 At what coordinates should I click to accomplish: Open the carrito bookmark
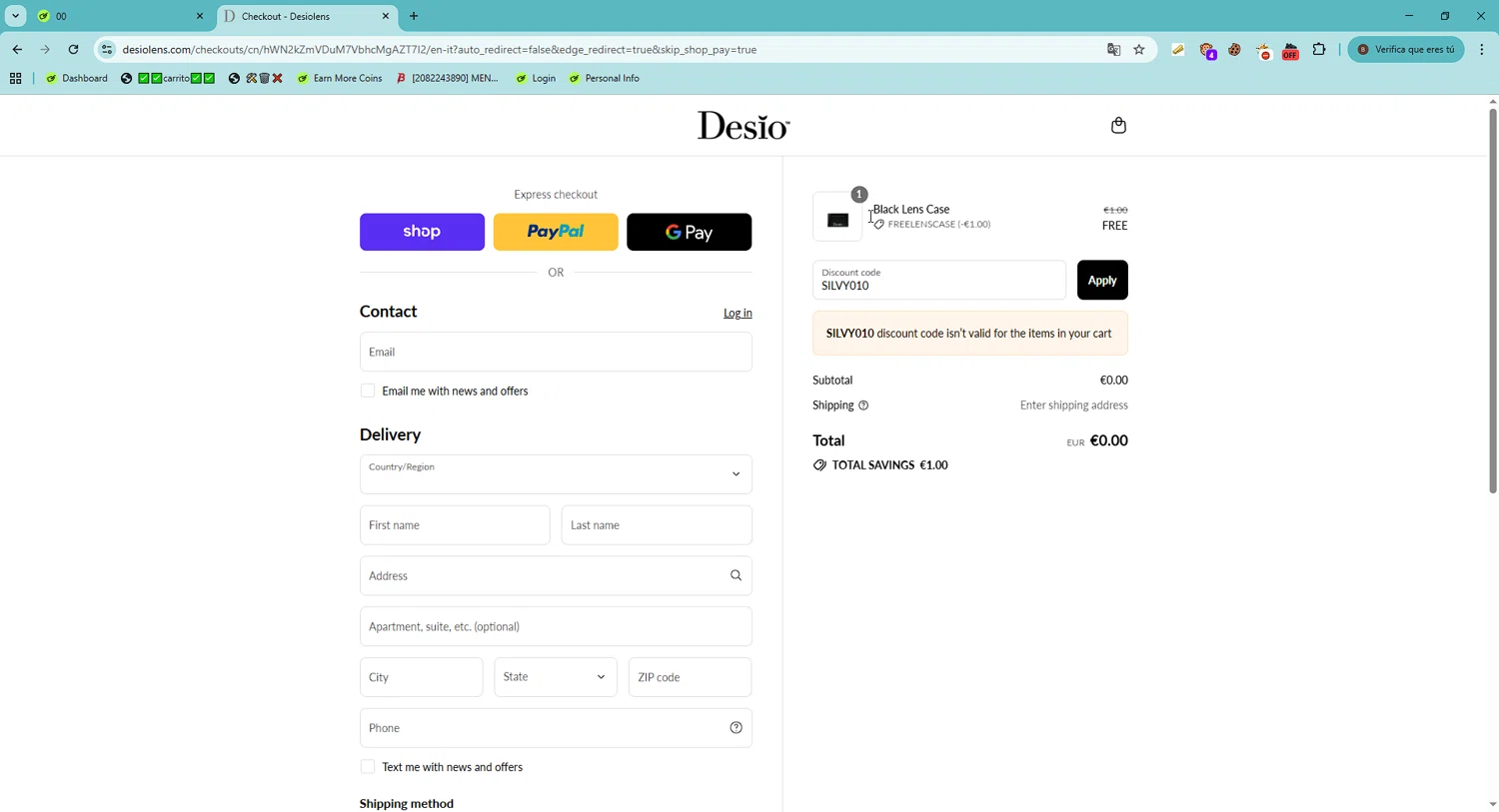168,78
